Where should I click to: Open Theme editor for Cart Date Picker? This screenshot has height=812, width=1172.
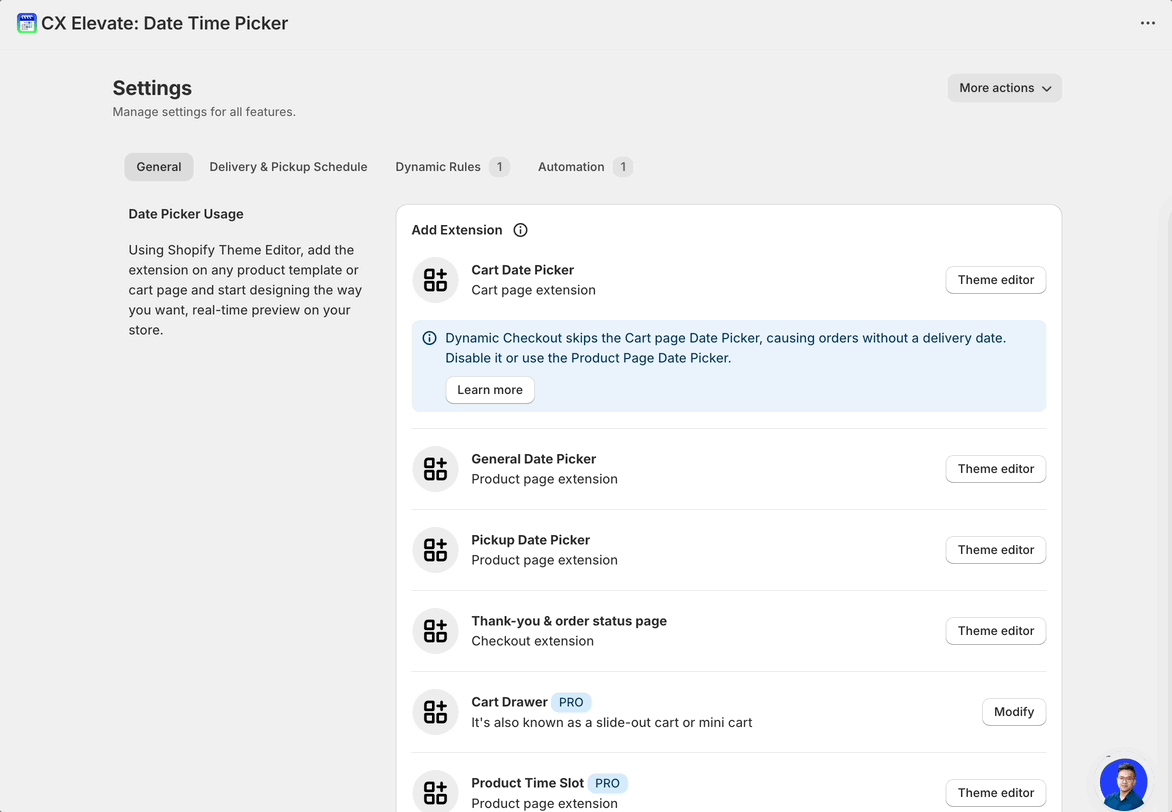click(x=996, y=280)
